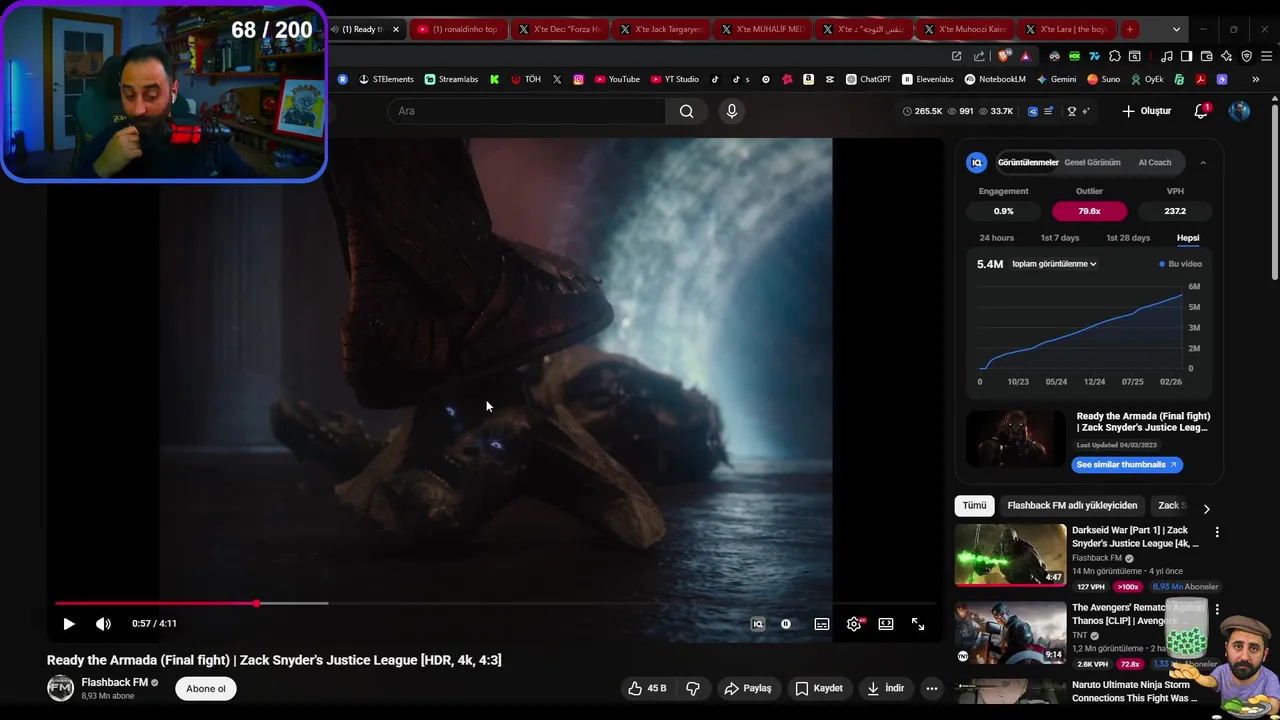Open Darkseid War Part 1 video thumbnail
Viewport: 1280px width, 720px height.
(1011, 555)
